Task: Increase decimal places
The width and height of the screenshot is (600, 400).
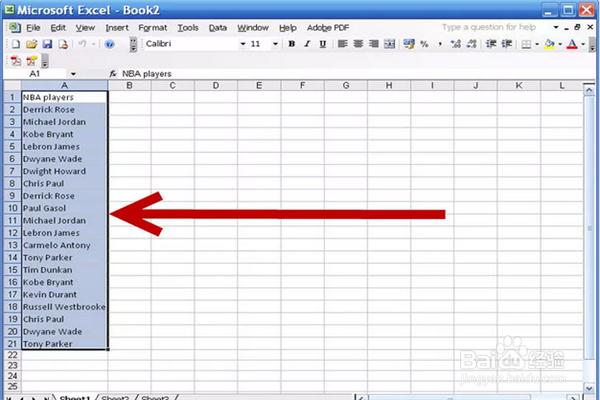Action: (456, 44)
